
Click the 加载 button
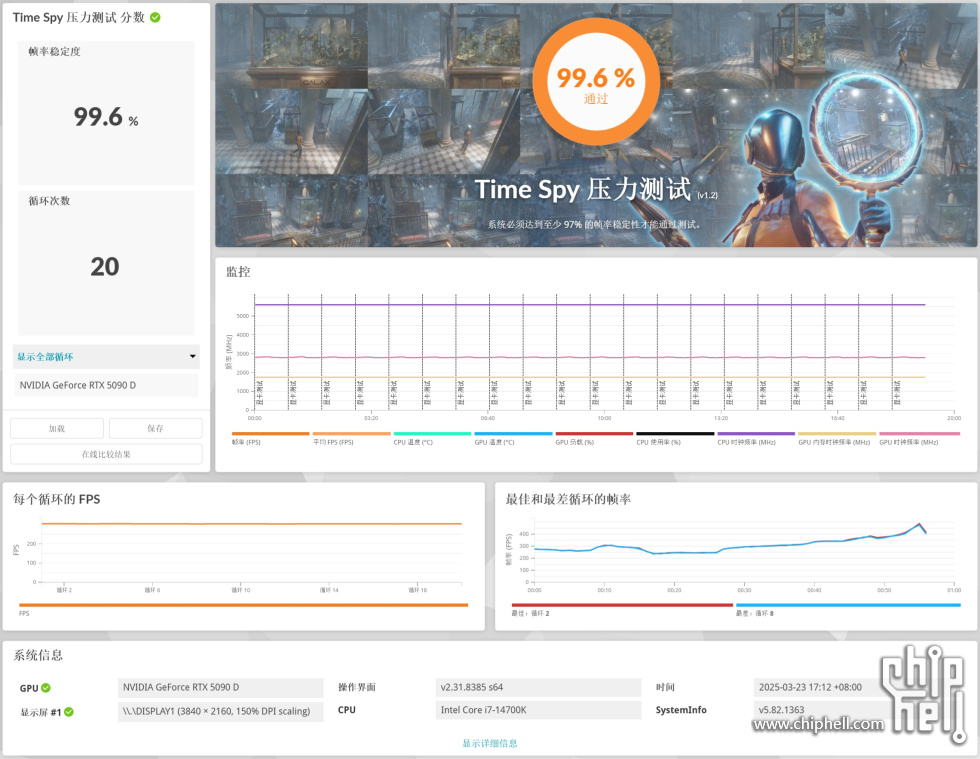click(57, 428)
